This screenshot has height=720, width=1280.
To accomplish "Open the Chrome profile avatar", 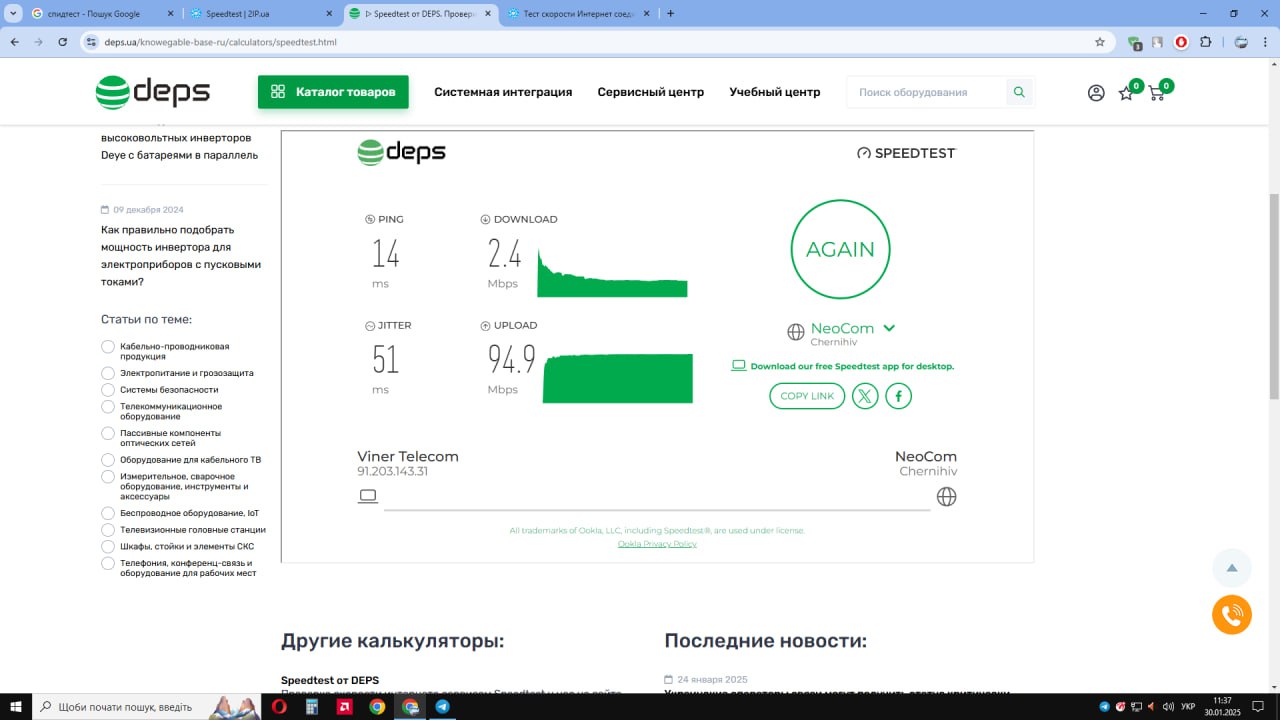I will pos(1241,42).
